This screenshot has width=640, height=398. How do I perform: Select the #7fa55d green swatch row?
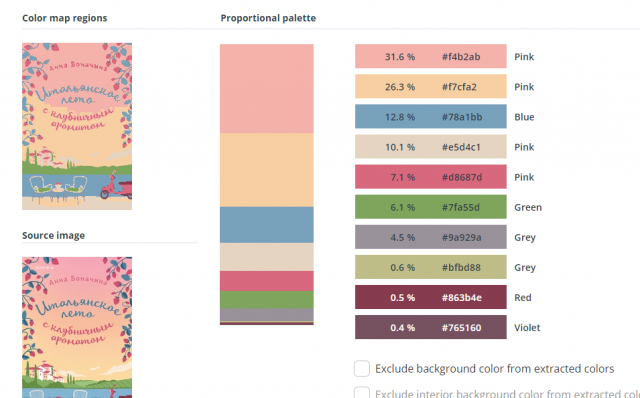[x=431, y=207]
